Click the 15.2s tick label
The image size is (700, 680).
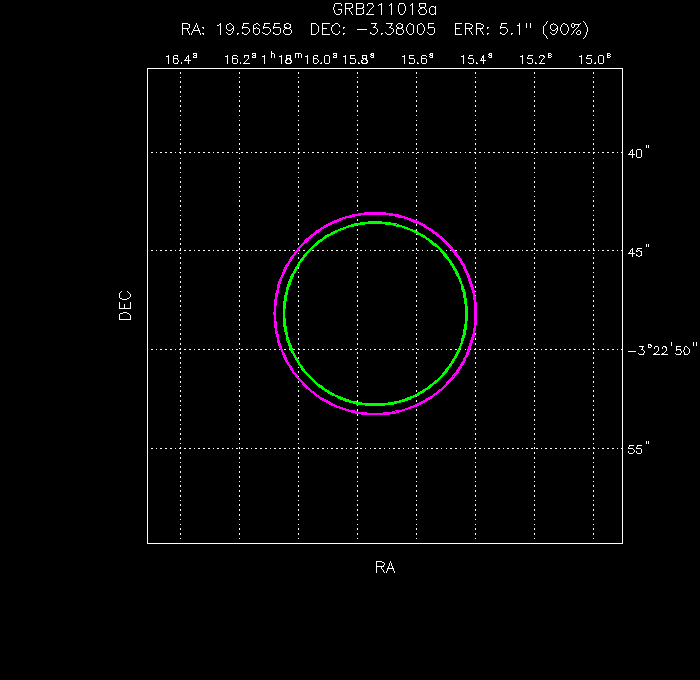[x=535, y=60]
